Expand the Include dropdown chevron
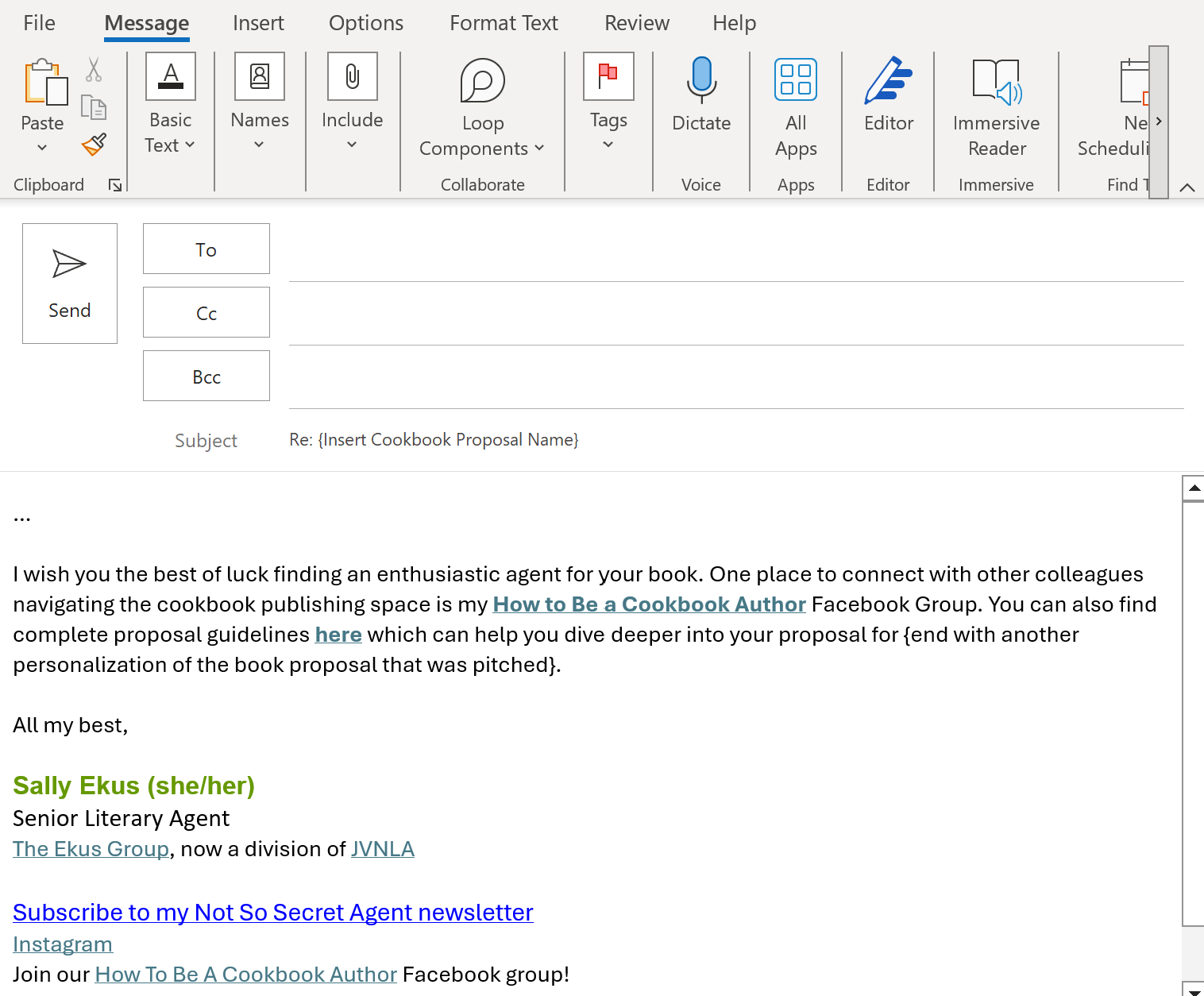 (352, 145)
